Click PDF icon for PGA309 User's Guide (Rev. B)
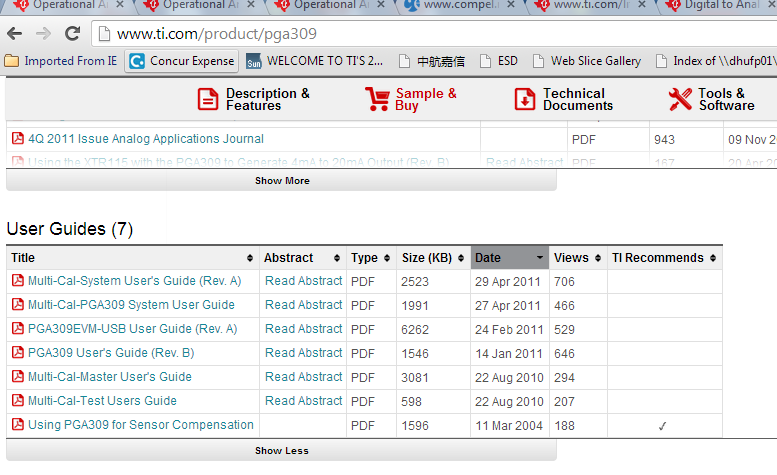This screenshot has height=475, width=777. (17, 352)
